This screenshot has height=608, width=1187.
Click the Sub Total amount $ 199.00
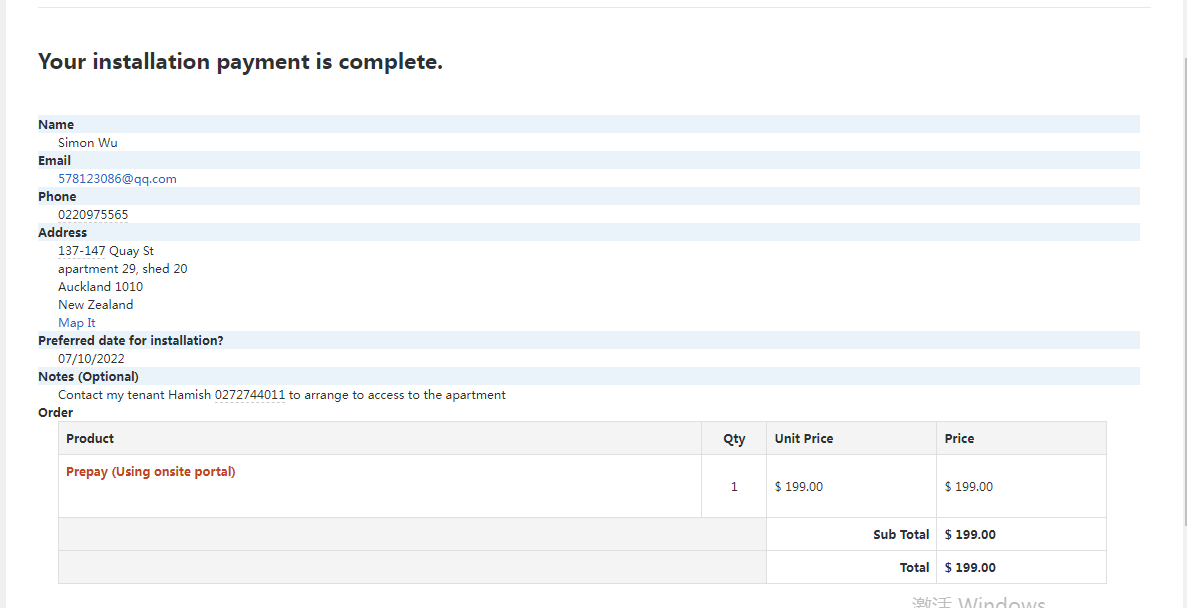pyautogui.click(x=970, y=535)
